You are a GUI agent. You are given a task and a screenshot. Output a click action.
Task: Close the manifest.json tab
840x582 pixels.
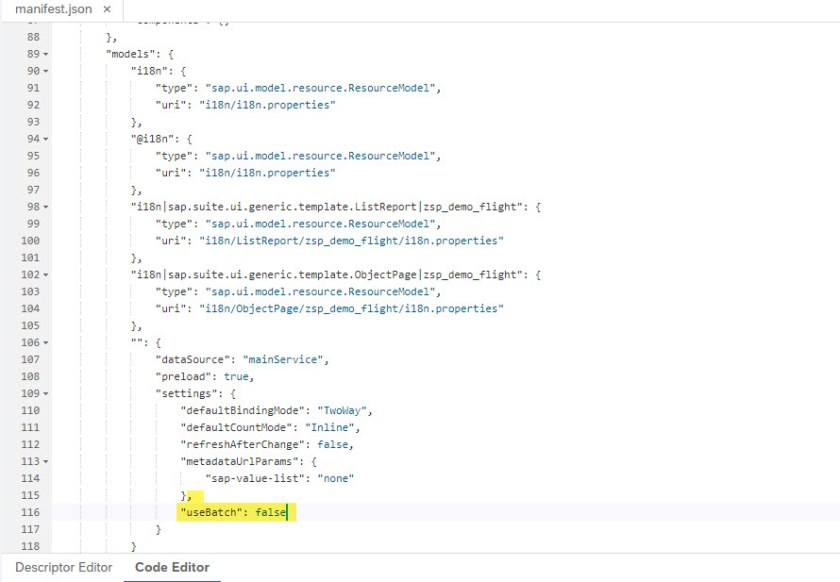click(x=107, y=9)
